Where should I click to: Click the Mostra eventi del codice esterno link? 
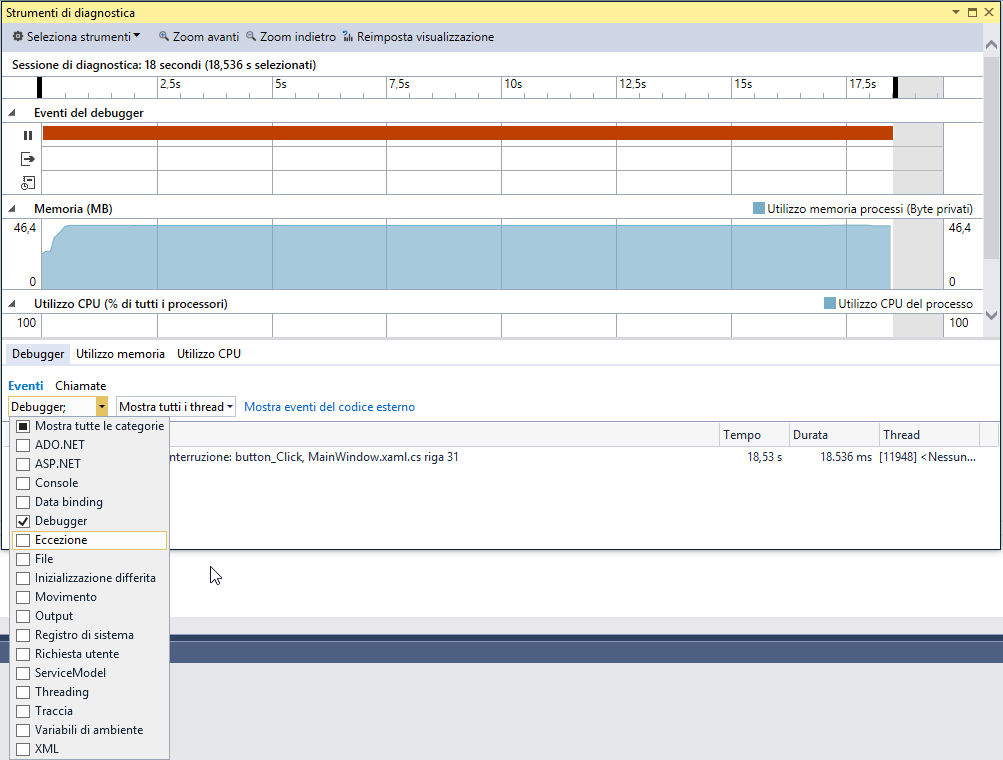329,407
